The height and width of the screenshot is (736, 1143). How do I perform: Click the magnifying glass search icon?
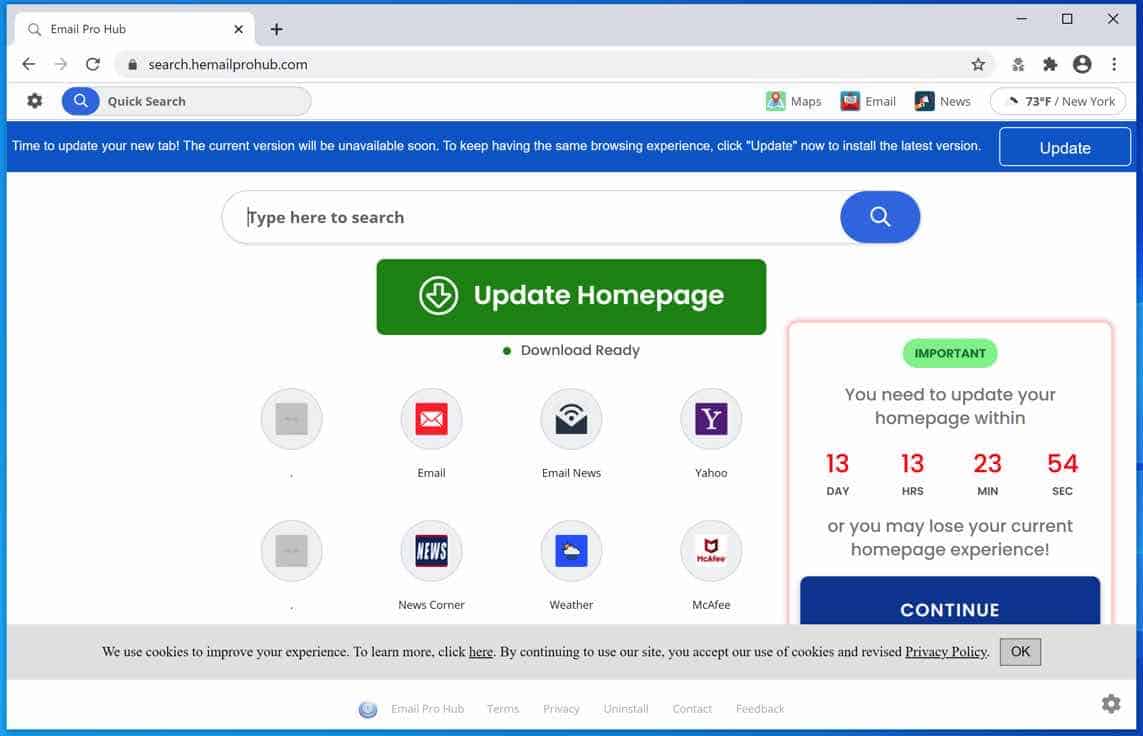(879, 217)
